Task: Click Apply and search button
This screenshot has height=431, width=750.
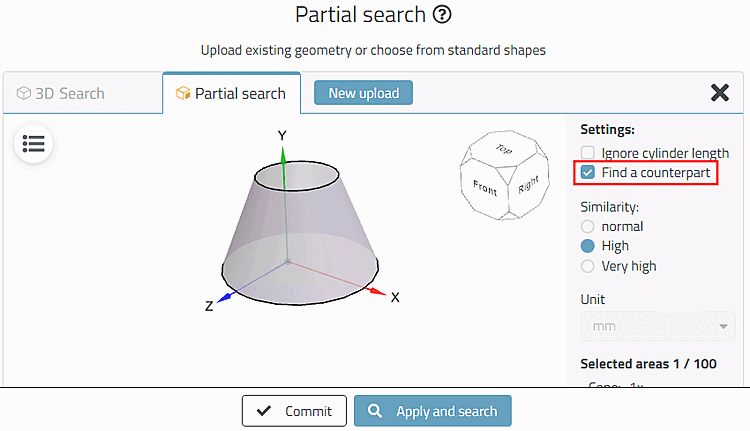Action: [432, 411]
